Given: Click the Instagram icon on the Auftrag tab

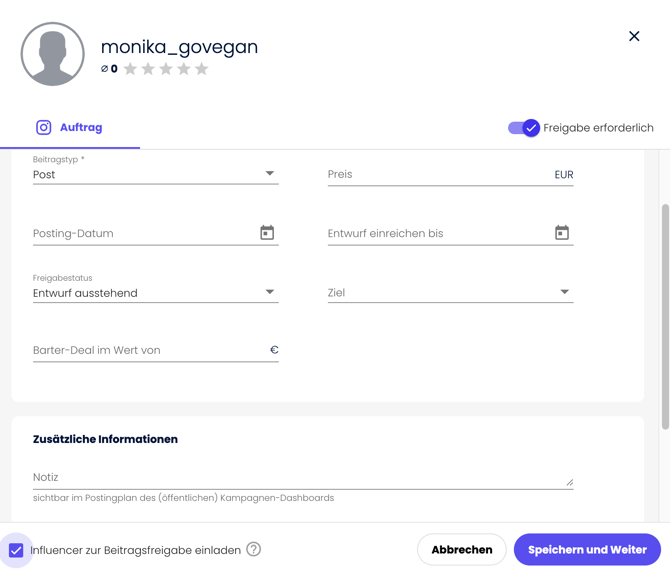Looking at the screenshot, I should 44,127.
